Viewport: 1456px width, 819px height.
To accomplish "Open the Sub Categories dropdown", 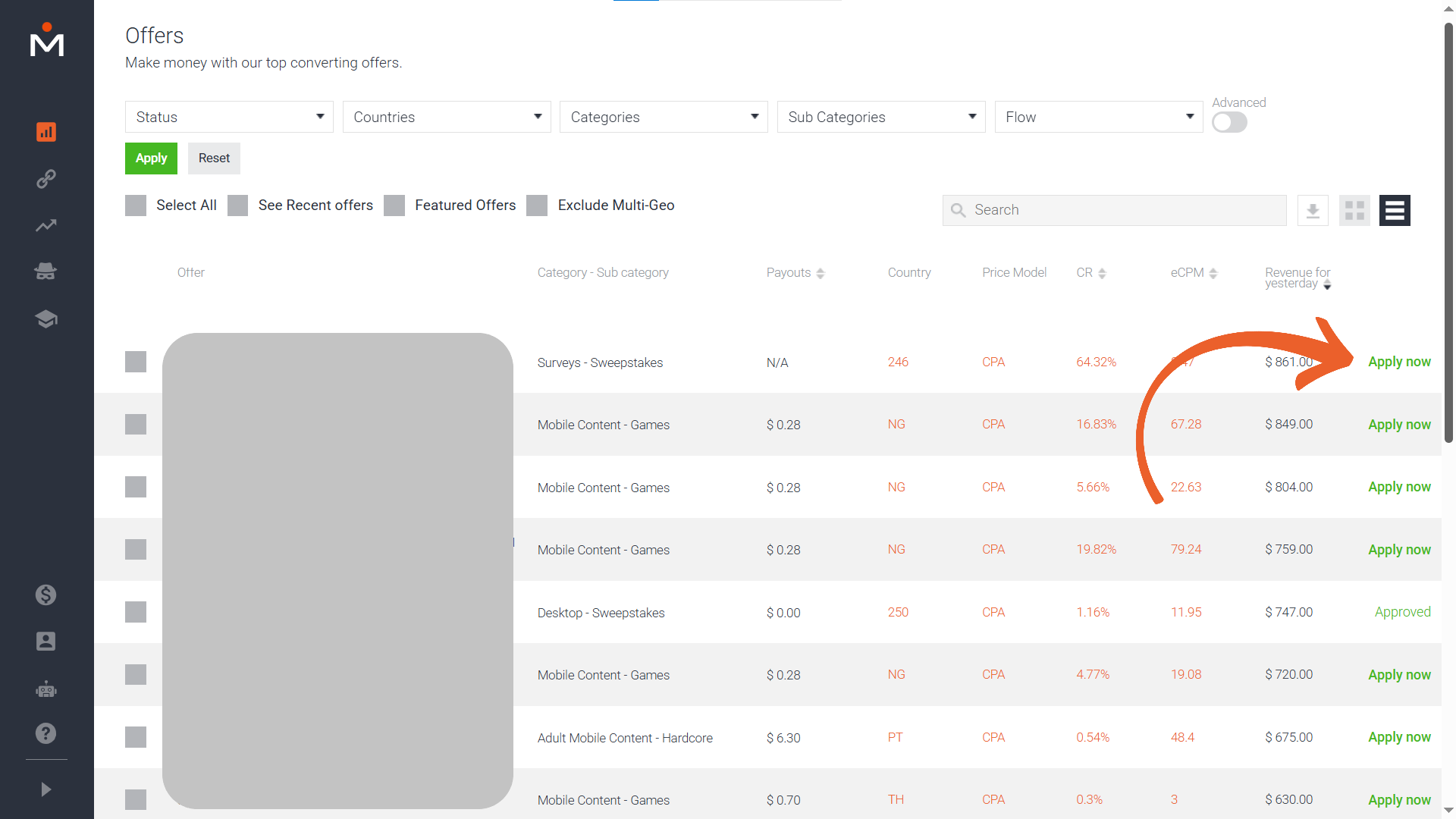I will click(x=881, y=117).
